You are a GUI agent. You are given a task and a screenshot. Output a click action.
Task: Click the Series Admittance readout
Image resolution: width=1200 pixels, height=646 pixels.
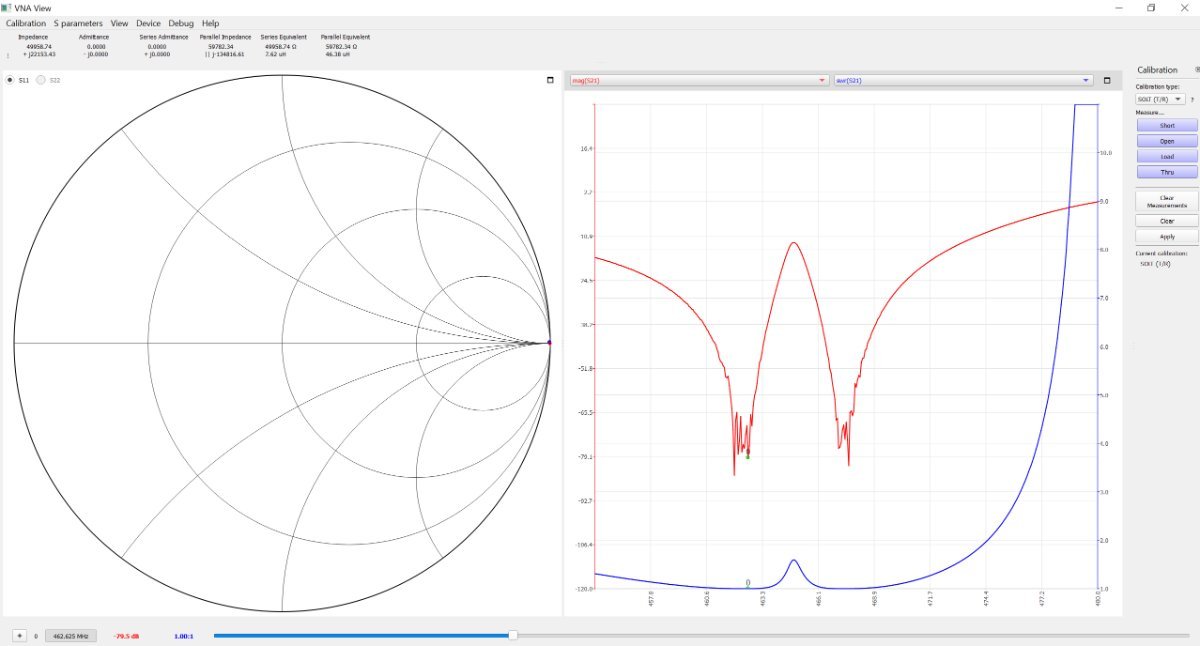tap(157, 50)
